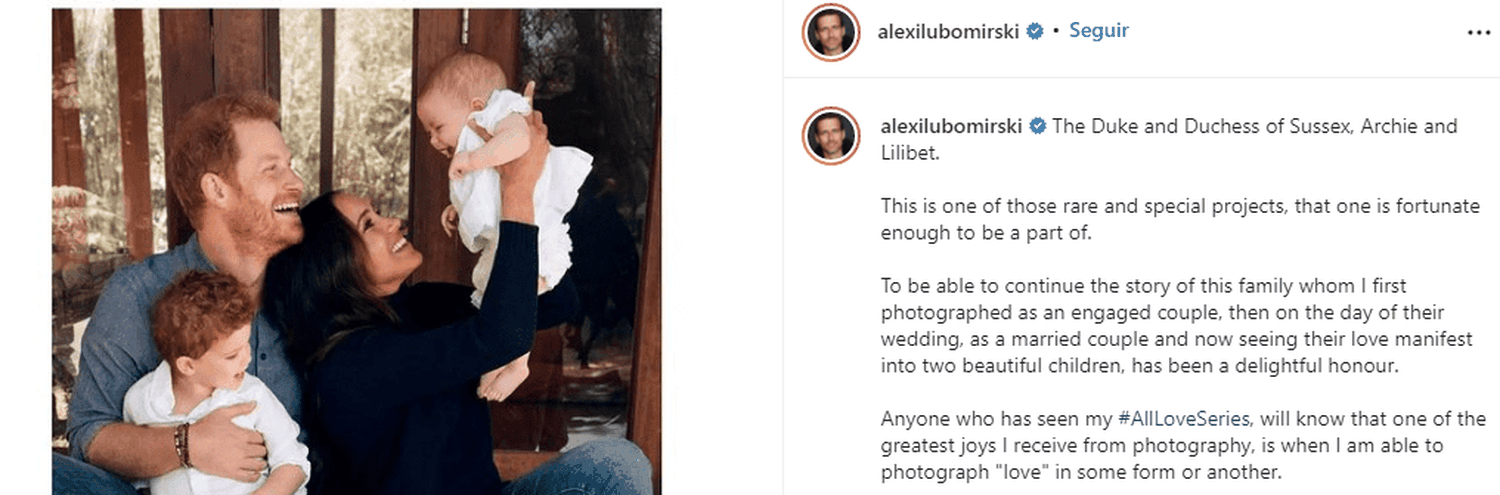Follow the account via the Seguir link
Image resolution: width=1500 pixels, height=495 pixels.
pyautogui.click(x=1099, y=30)
